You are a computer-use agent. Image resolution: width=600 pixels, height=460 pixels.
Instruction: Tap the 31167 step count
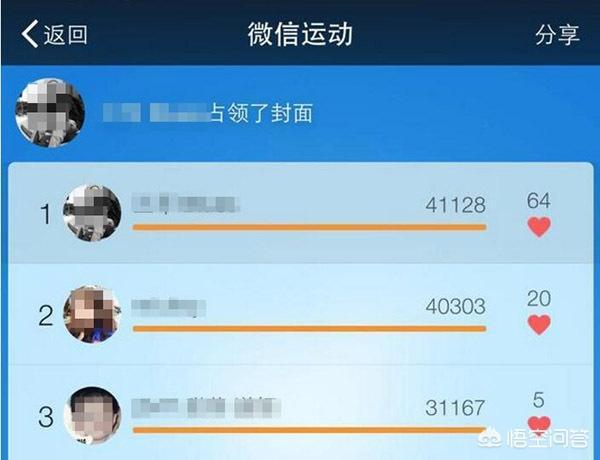(455, 408)
